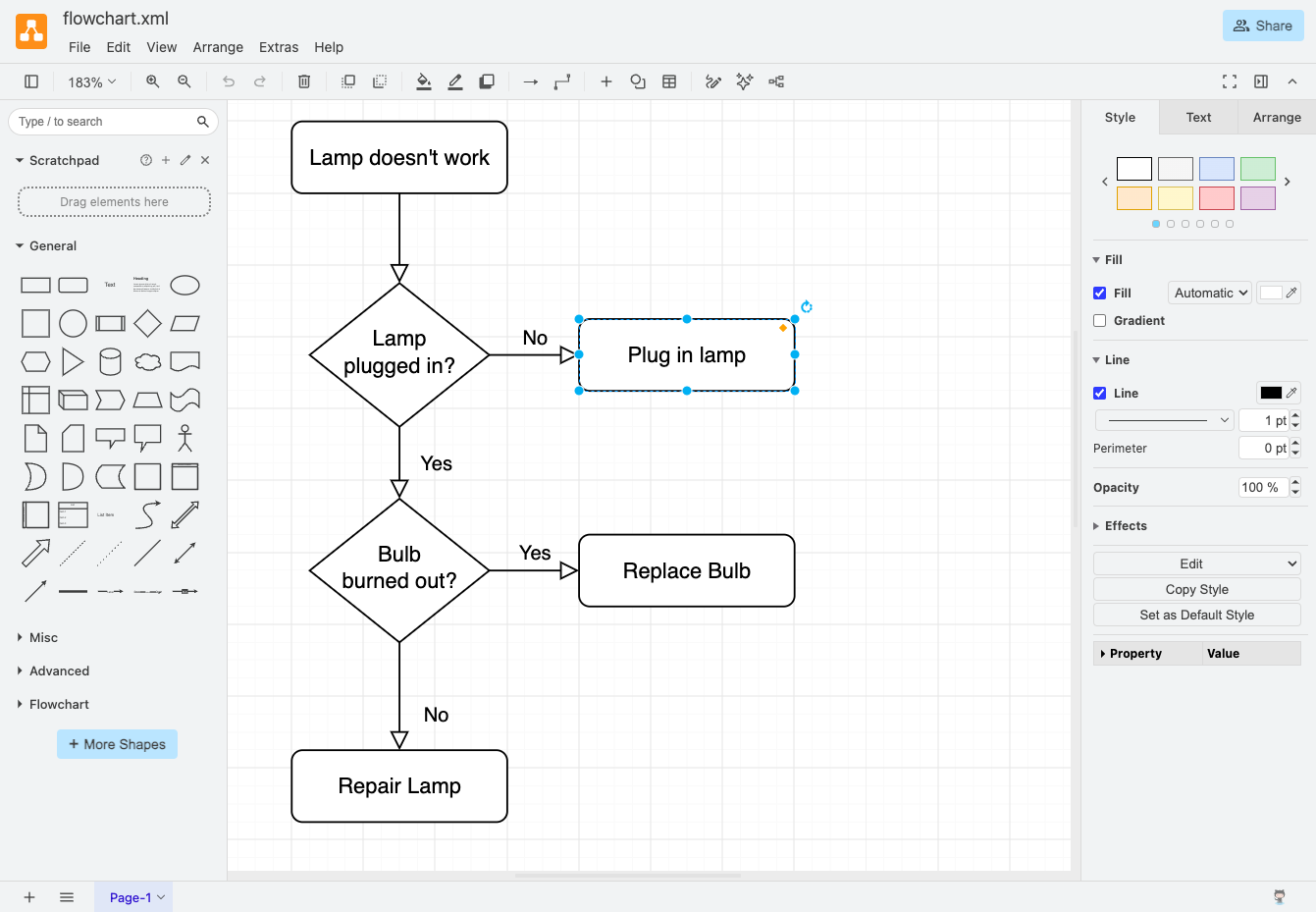This screenshot has width=1316, height=912.
Task: Open the black line color swatch
Action: (1271, 393)
